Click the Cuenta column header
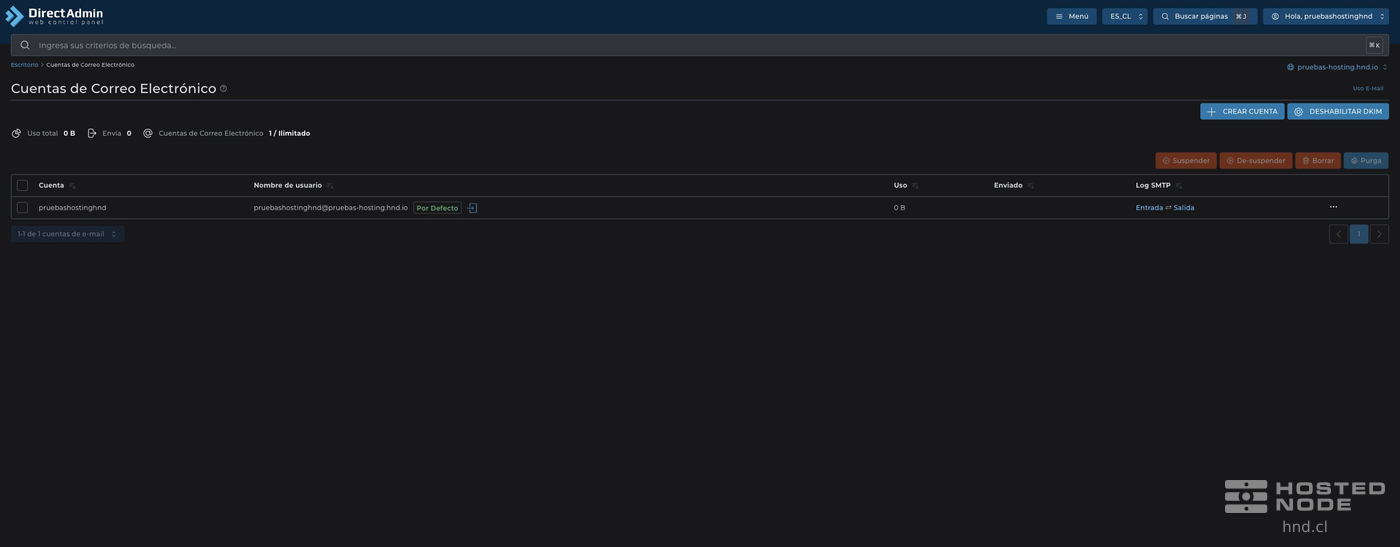 [x=51, y=185]
